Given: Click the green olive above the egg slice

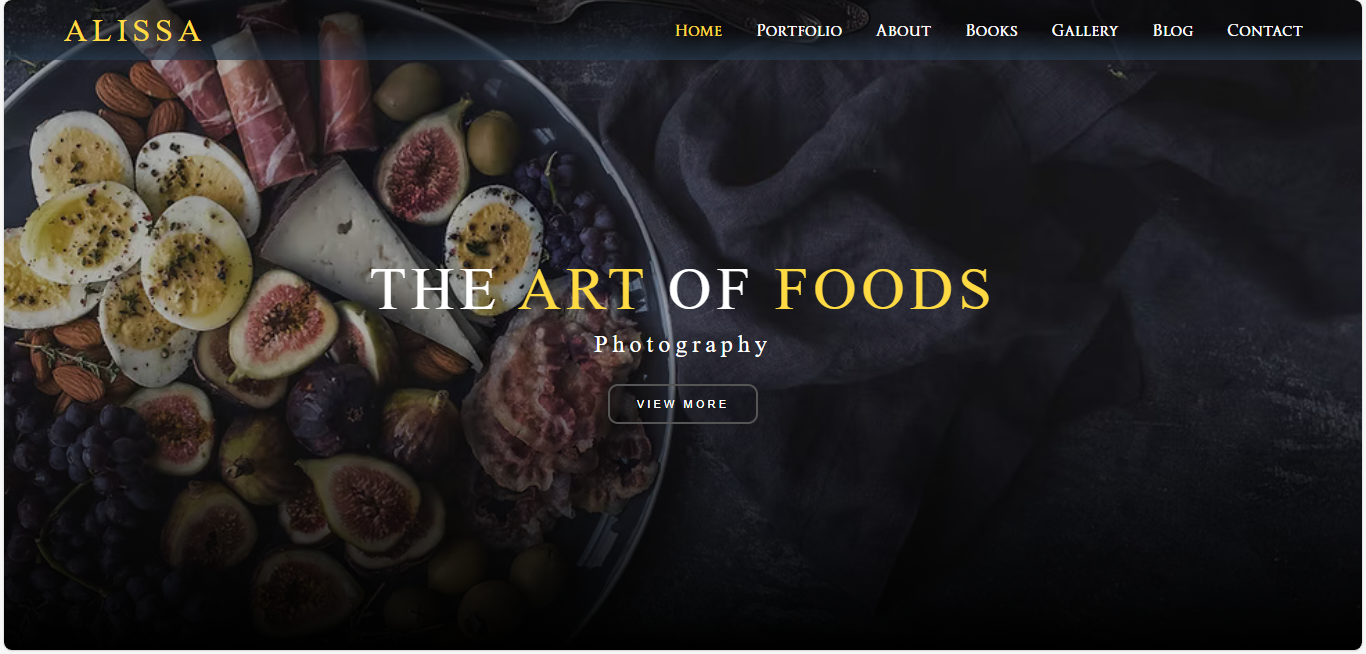Looking at the screenshot, I should click(493, 141).
